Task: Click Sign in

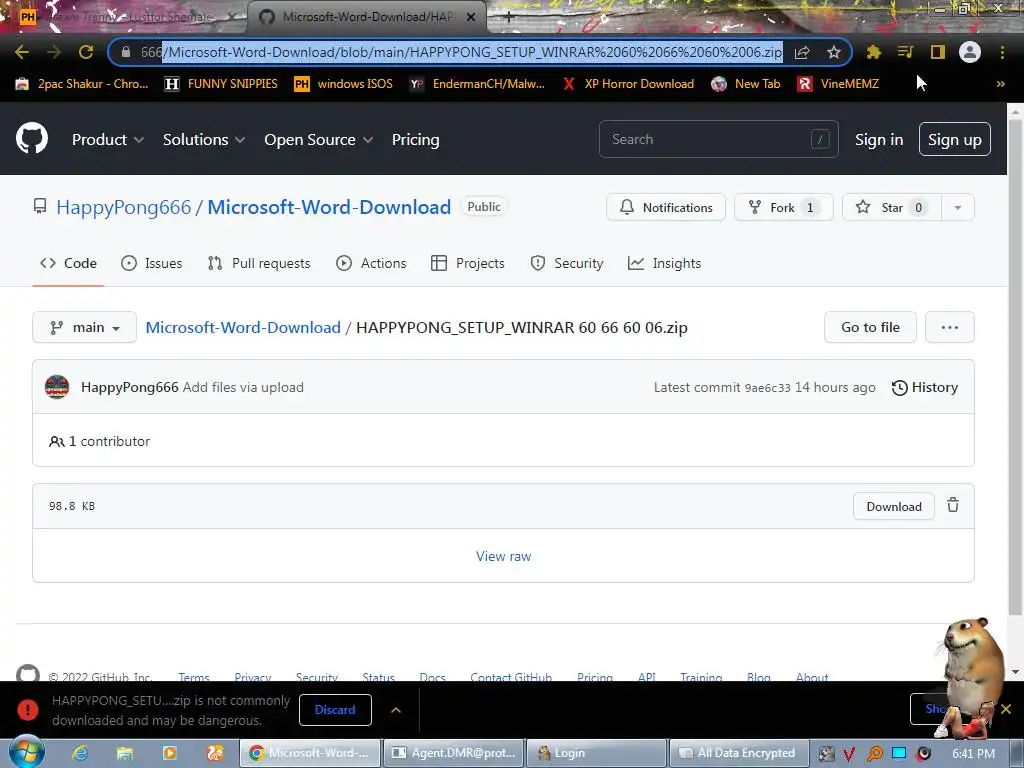Action: [879, 140]
